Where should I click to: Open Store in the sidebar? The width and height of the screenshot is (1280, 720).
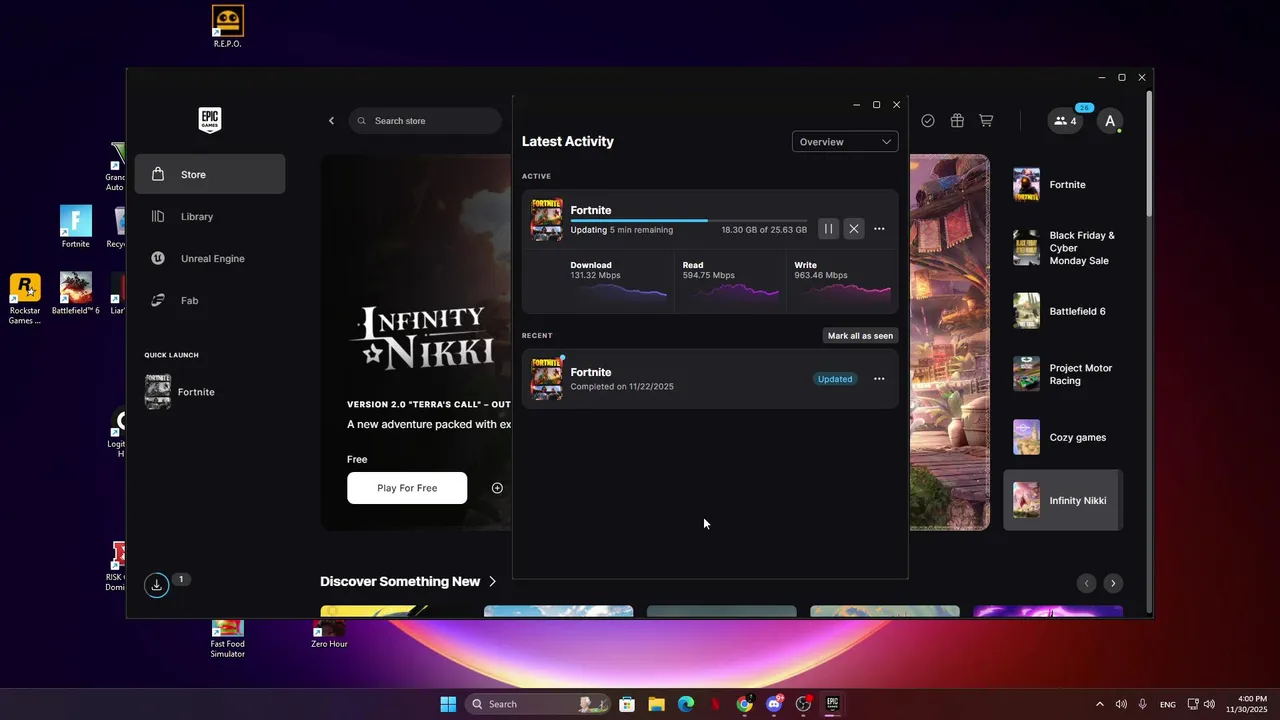point(210,174)
